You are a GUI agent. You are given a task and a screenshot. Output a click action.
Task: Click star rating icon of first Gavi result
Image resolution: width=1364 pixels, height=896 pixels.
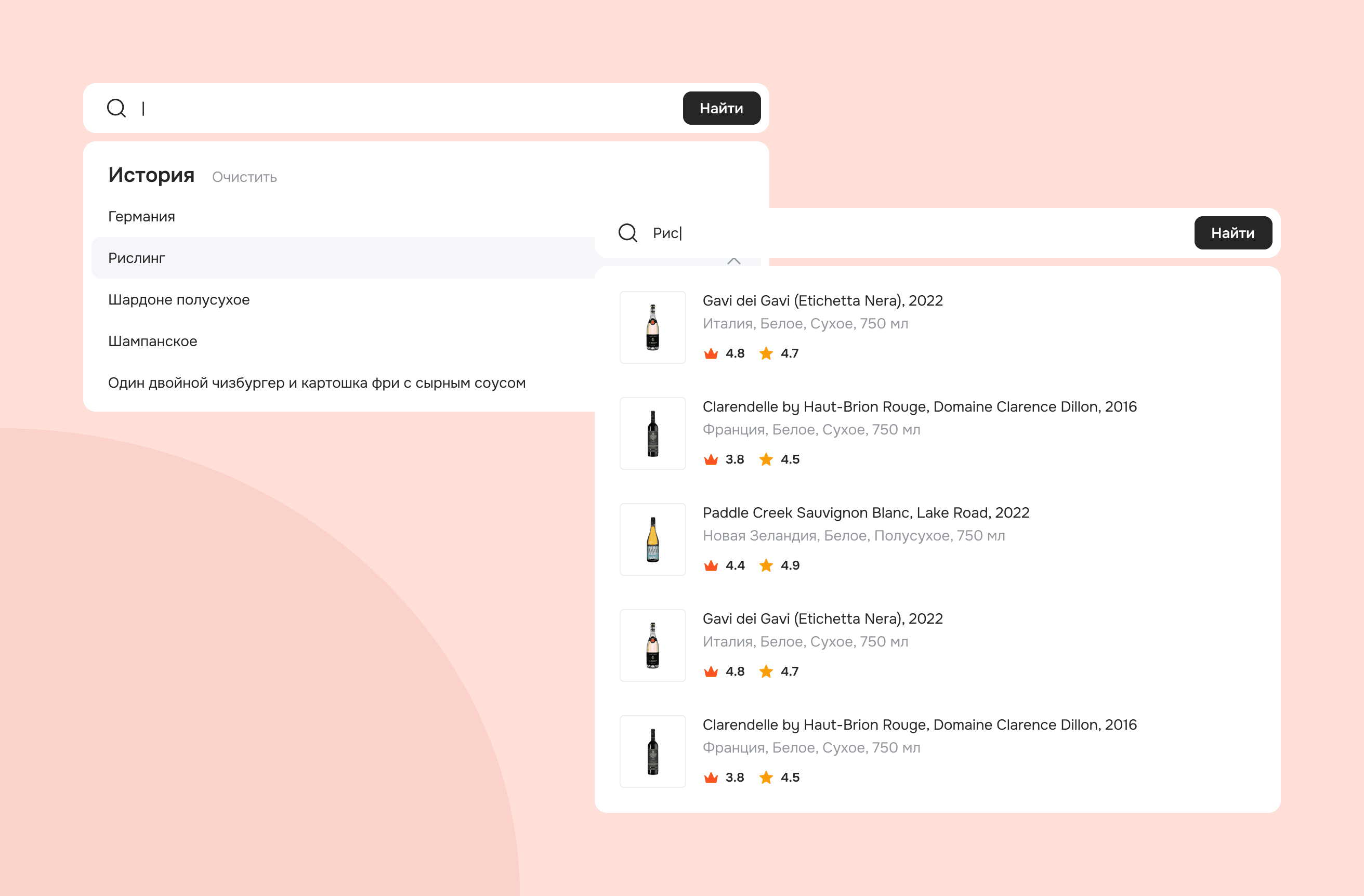[x=766, y=353]
